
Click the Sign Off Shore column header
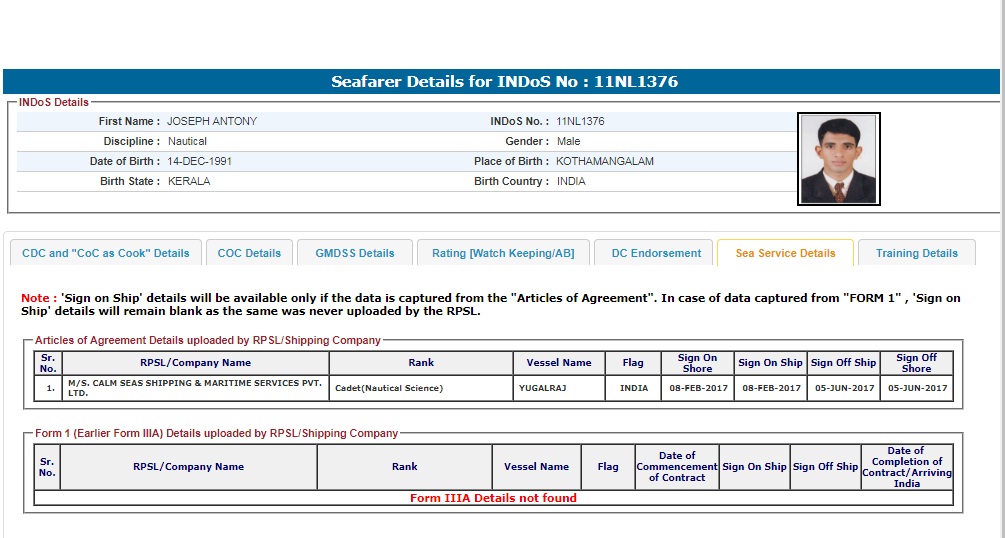pyautogui.click(x=916, y=363)
